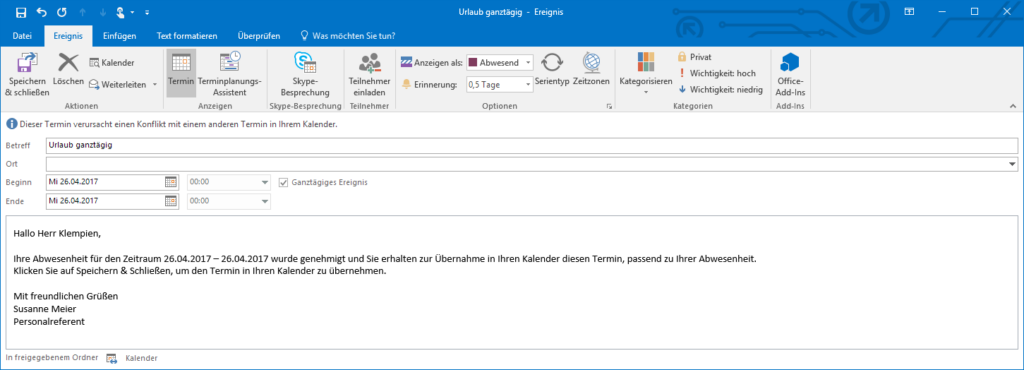The width and height of the screenshot is (1024, 370).
Task: Click the shared folder Kalender icon at bottom
Action: (112, 358)
